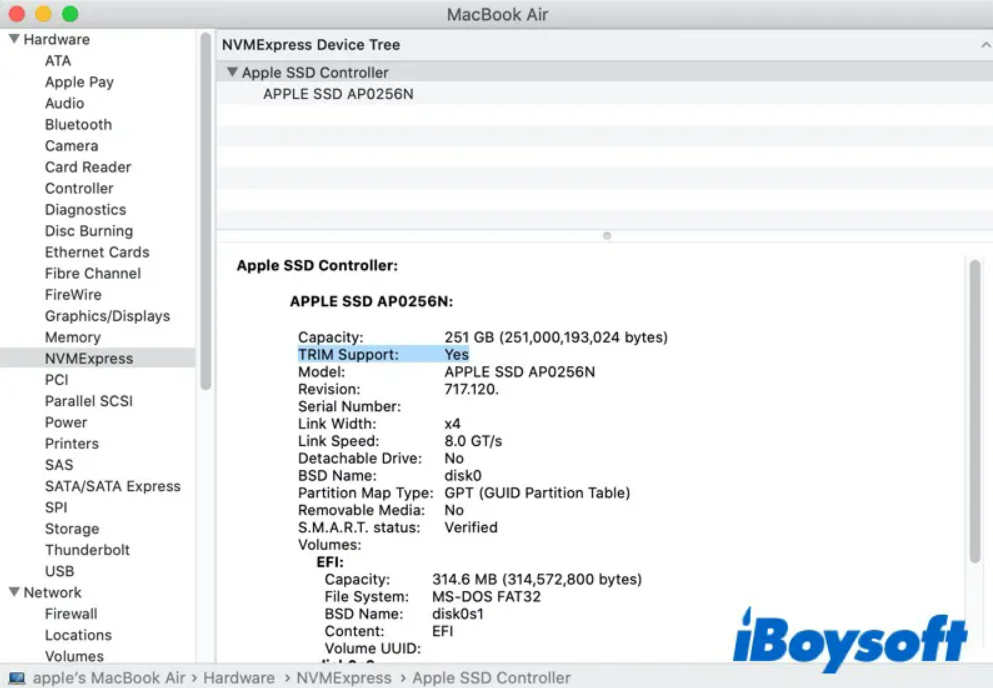Image resolution: width=993 pixels, height=688 pixels.
Task: Select Disc Burning in the sidebar
Action: coord(89,231)
